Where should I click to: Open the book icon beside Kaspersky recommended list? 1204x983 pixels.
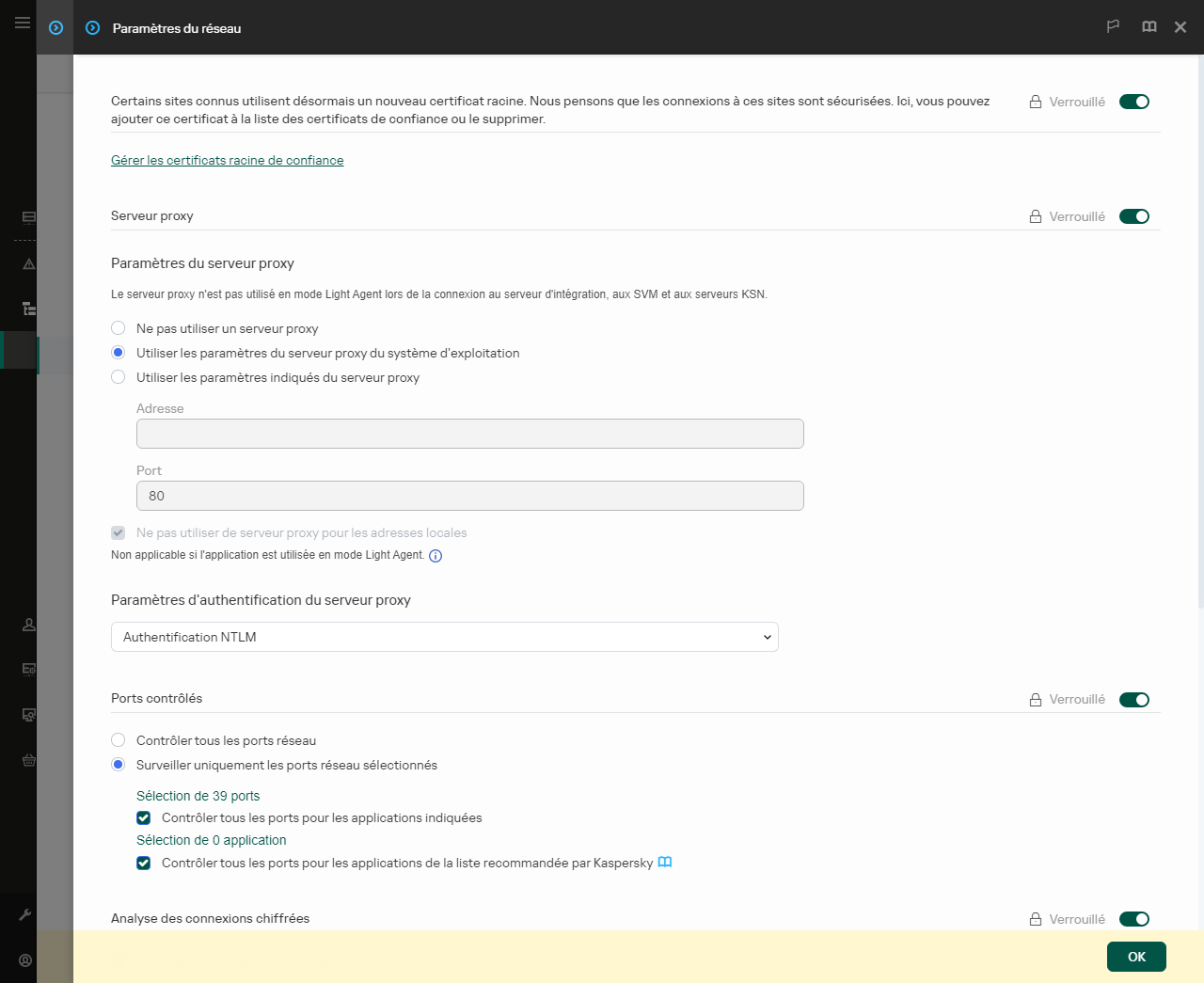click(x=665, y=862)
